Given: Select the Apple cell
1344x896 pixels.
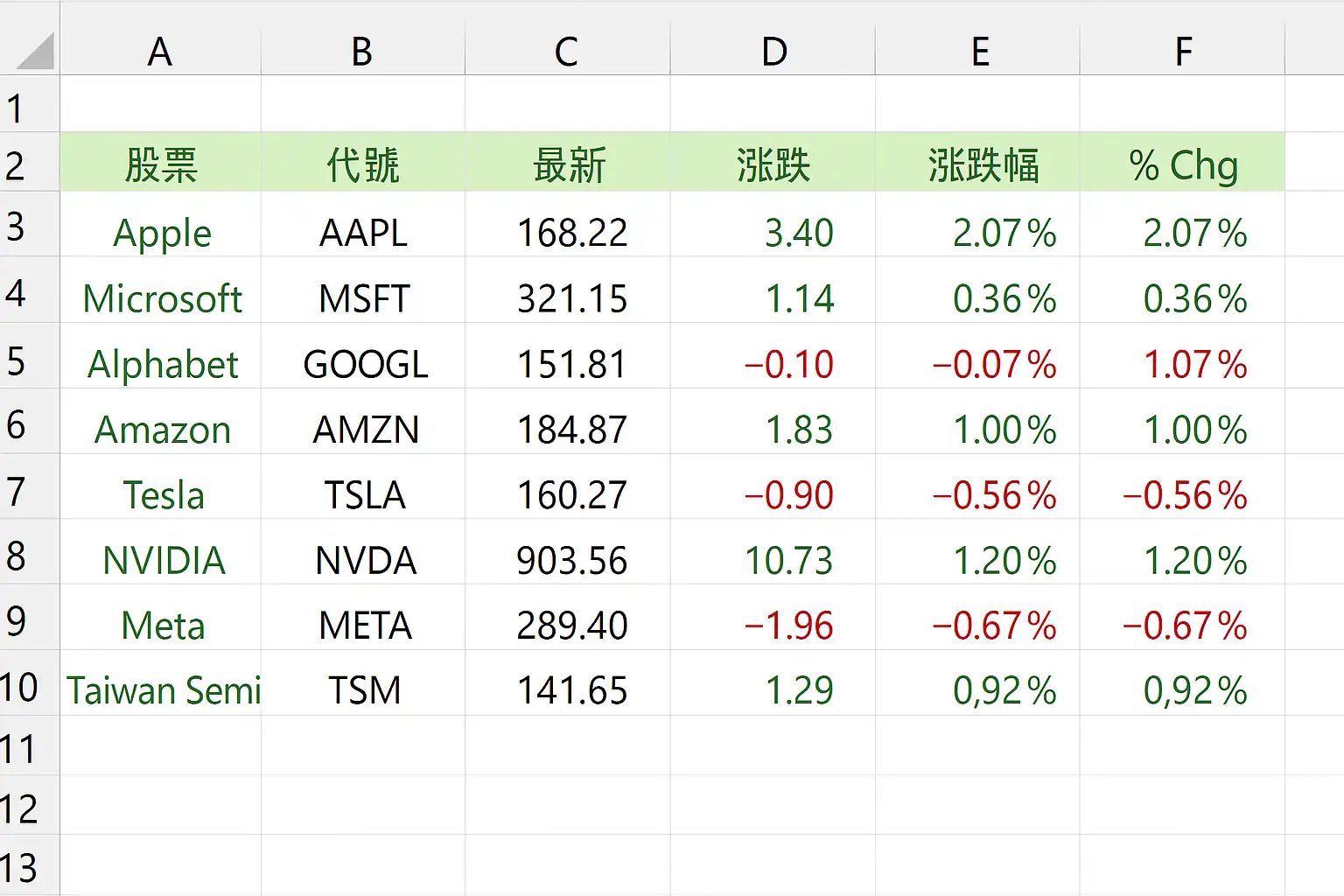Looking at the screenshot, I should 160,232.
